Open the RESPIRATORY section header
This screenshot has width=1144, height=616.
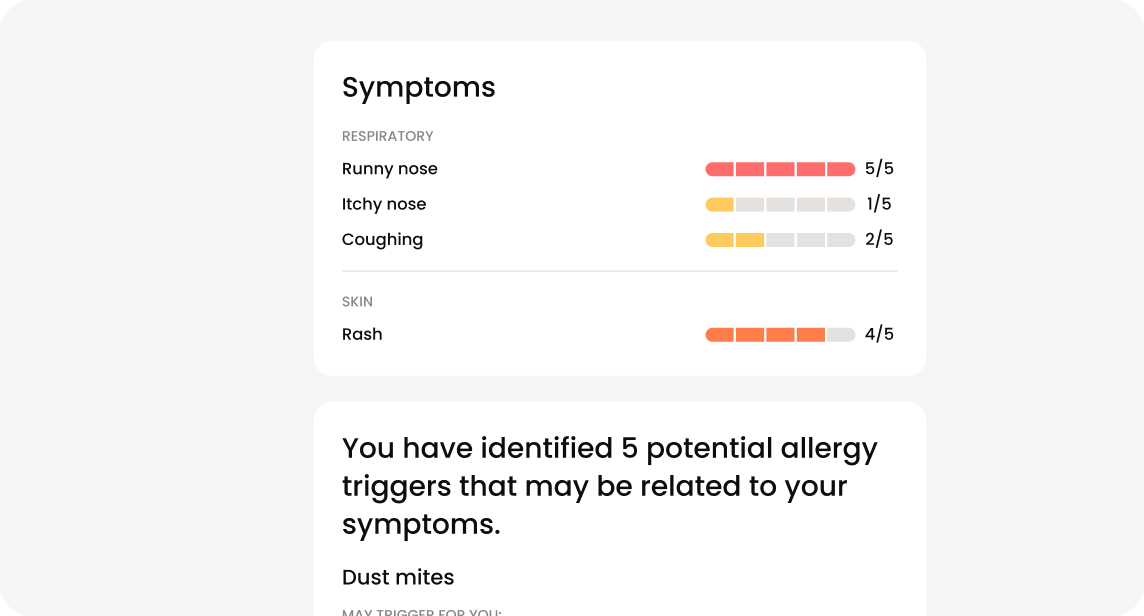pyautogui.click(x=388, y=136)
